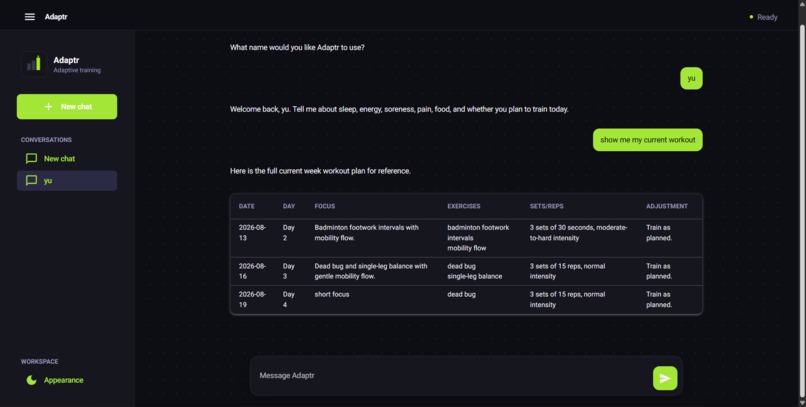Screen dimensions: 806x407
Task: Click the ADJUSTMENT column header
Action: 667,206
